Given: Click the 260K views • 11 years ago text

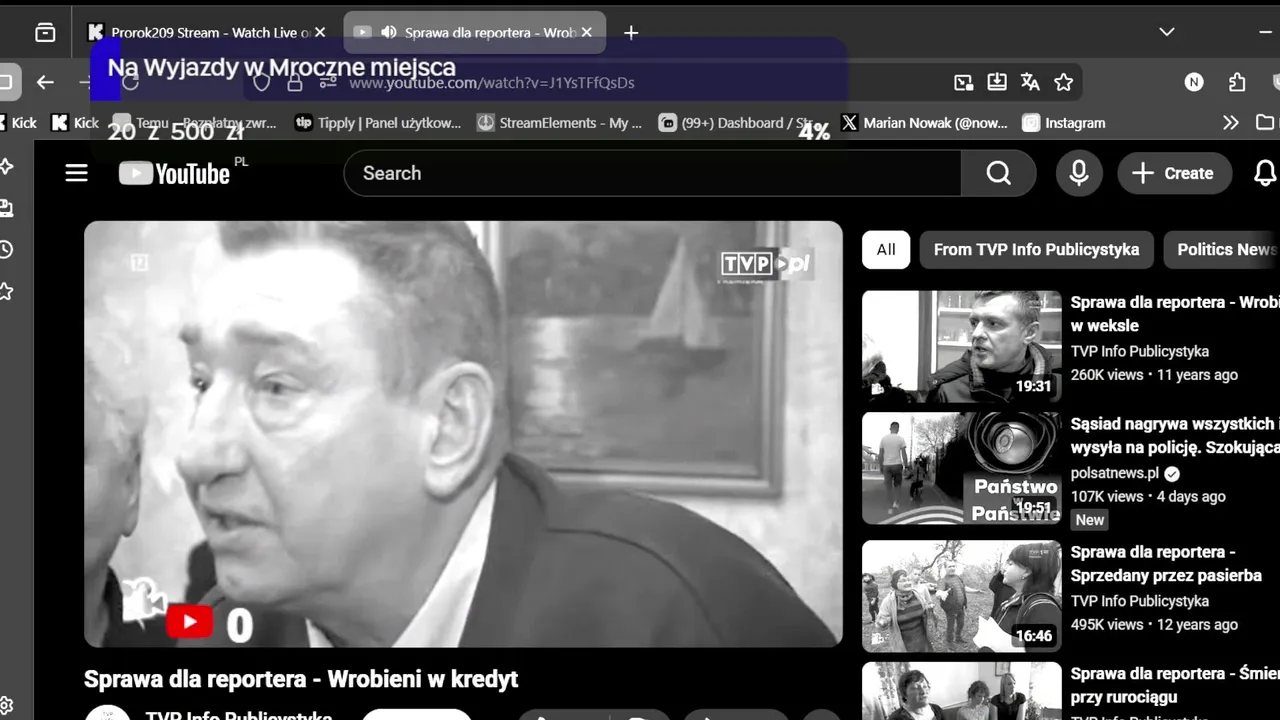Looking at the screenshot, I should [1154, 375].
